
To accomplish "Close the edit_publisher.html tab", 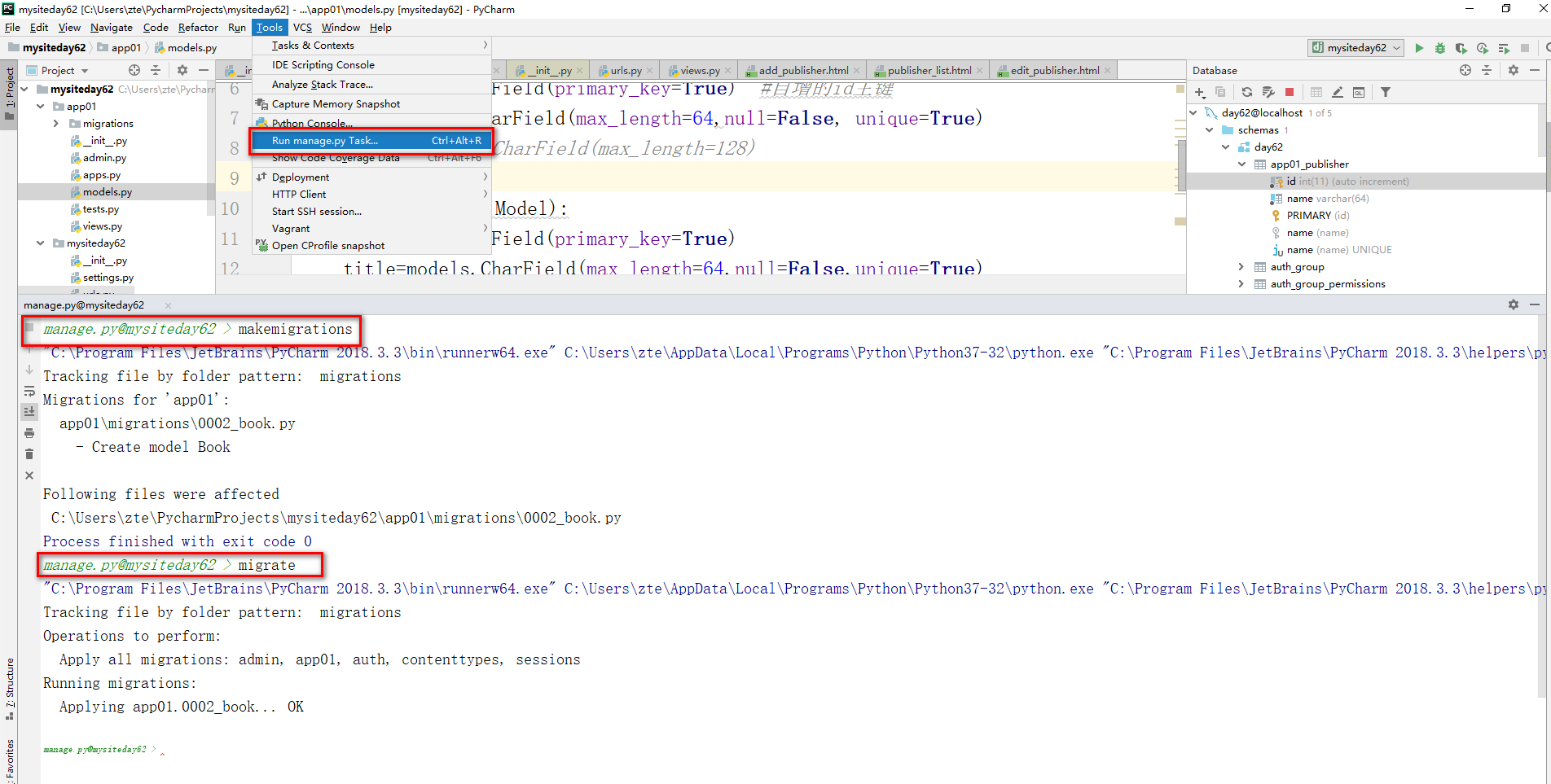I will [x=1108, y=71].
